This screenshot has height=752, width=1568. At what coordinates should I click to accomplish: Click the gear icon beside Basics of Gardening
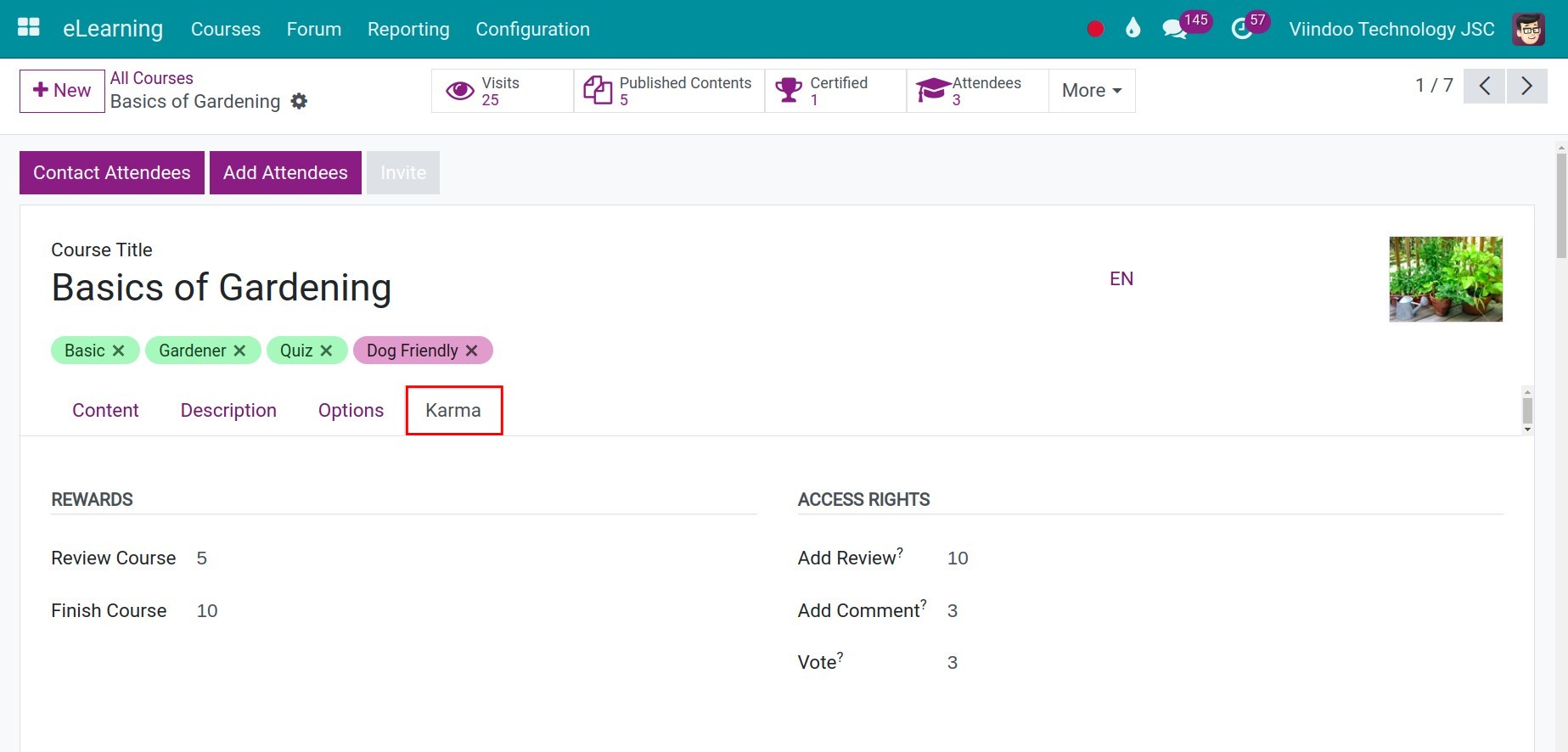pyautogui.click(x=299, y=101)
